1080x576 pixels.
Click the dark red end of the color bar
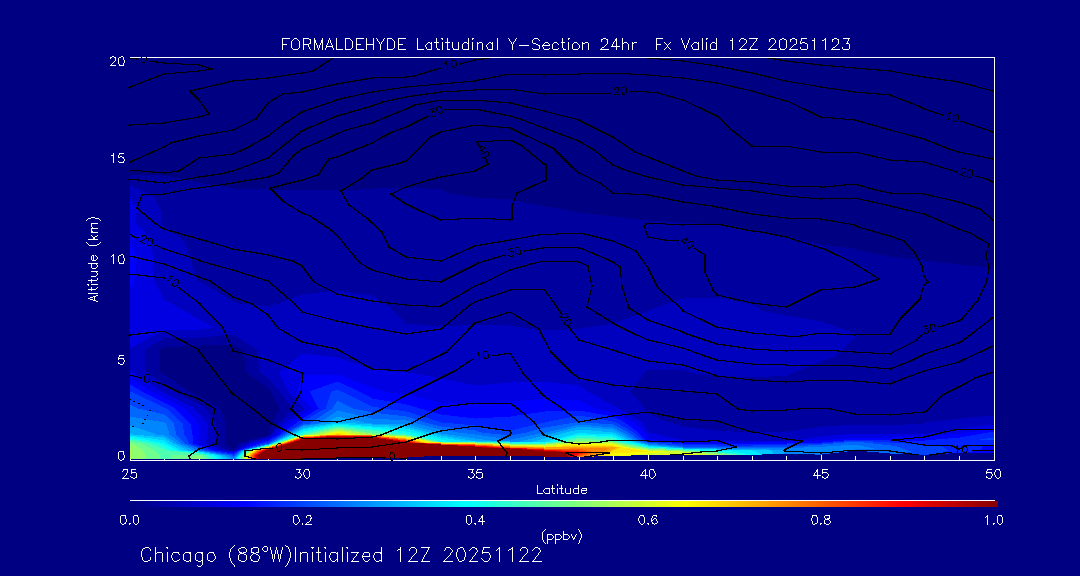click(x=985, y=504)
